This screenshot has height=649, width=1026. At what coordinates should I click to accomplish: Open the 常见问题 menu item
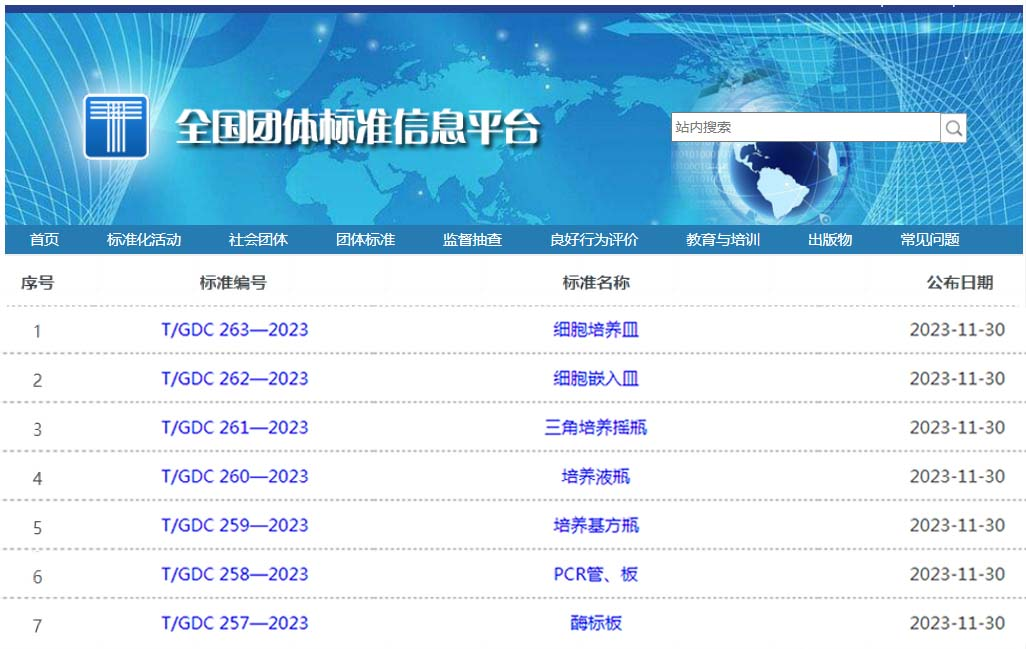click(x=928, y=239)
